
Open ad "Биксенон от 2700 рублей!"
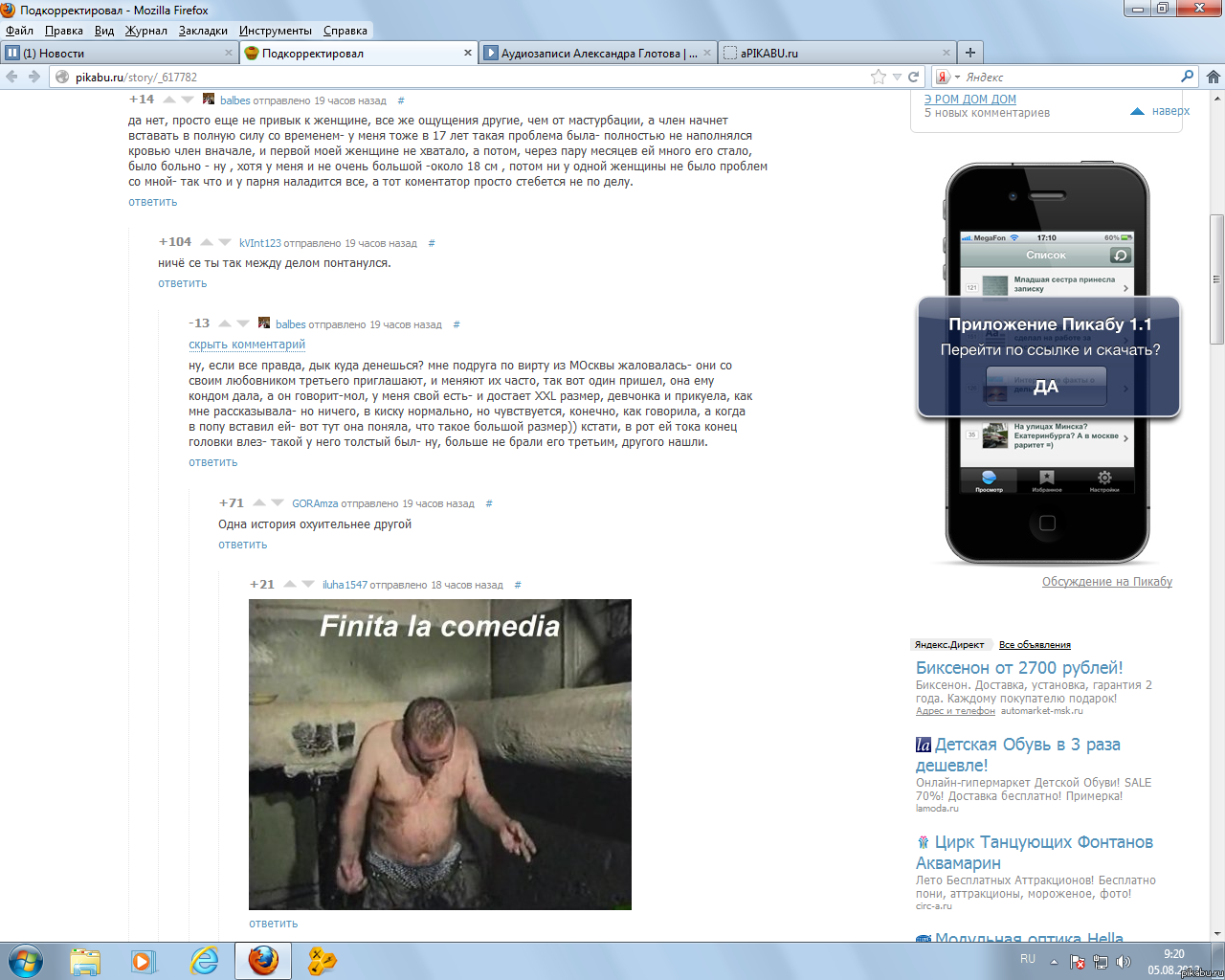click(1019, 668)
